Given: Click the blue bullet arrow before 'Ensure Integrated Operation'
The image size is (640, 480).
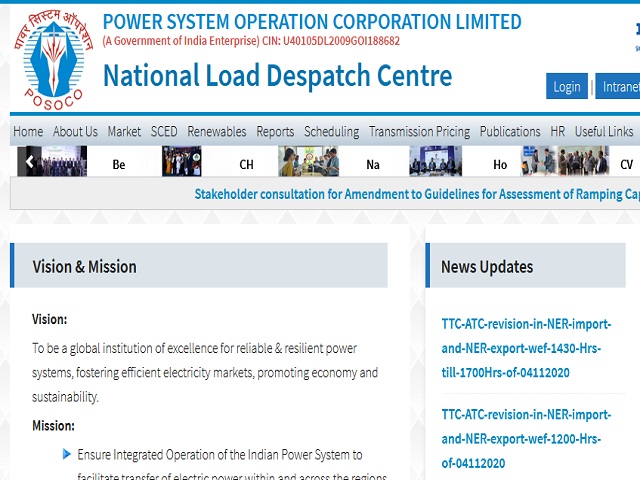Looking at the screenshot, I should click(x=67, y=454).
